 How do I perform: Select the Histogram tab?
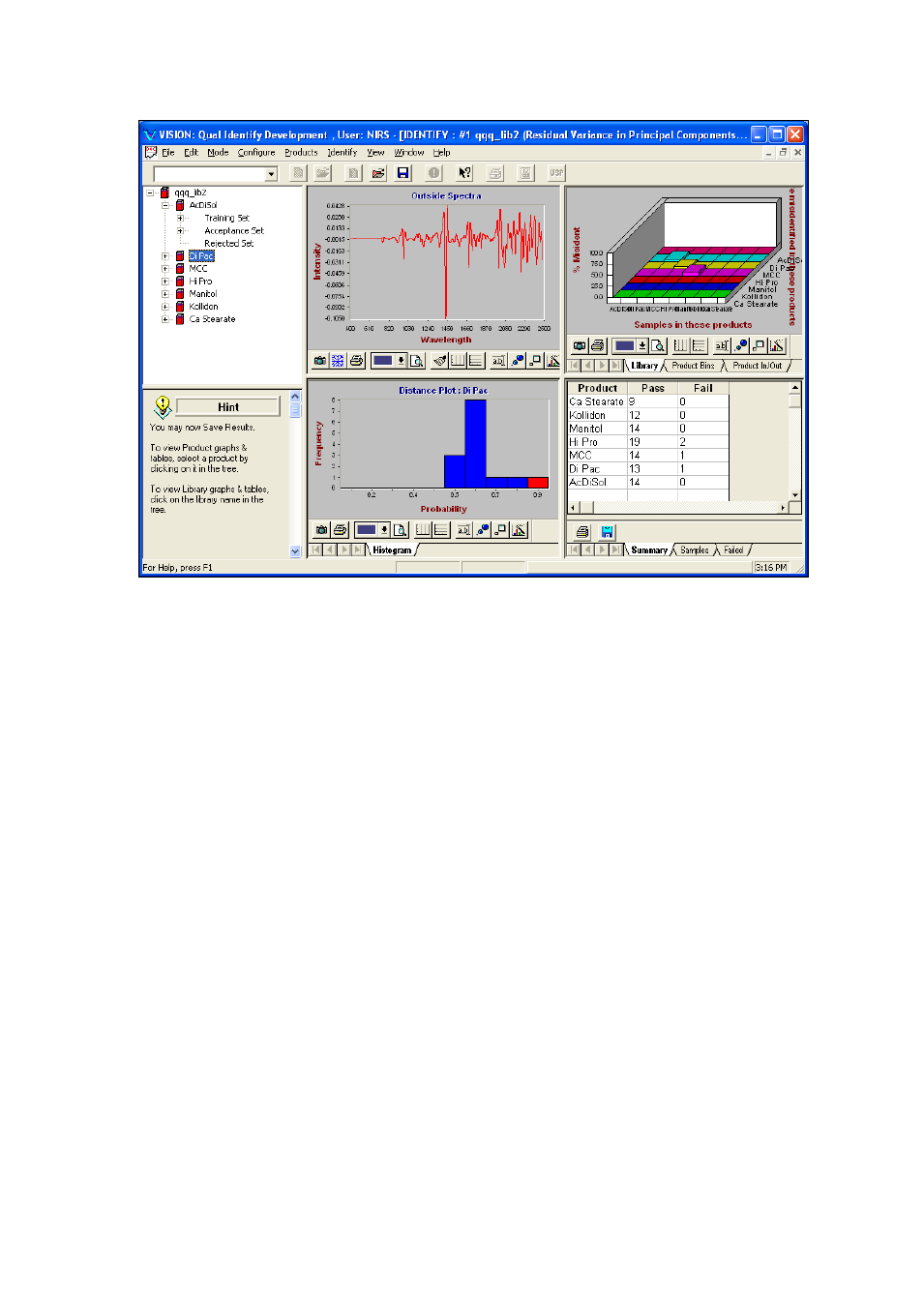(392, 550)
